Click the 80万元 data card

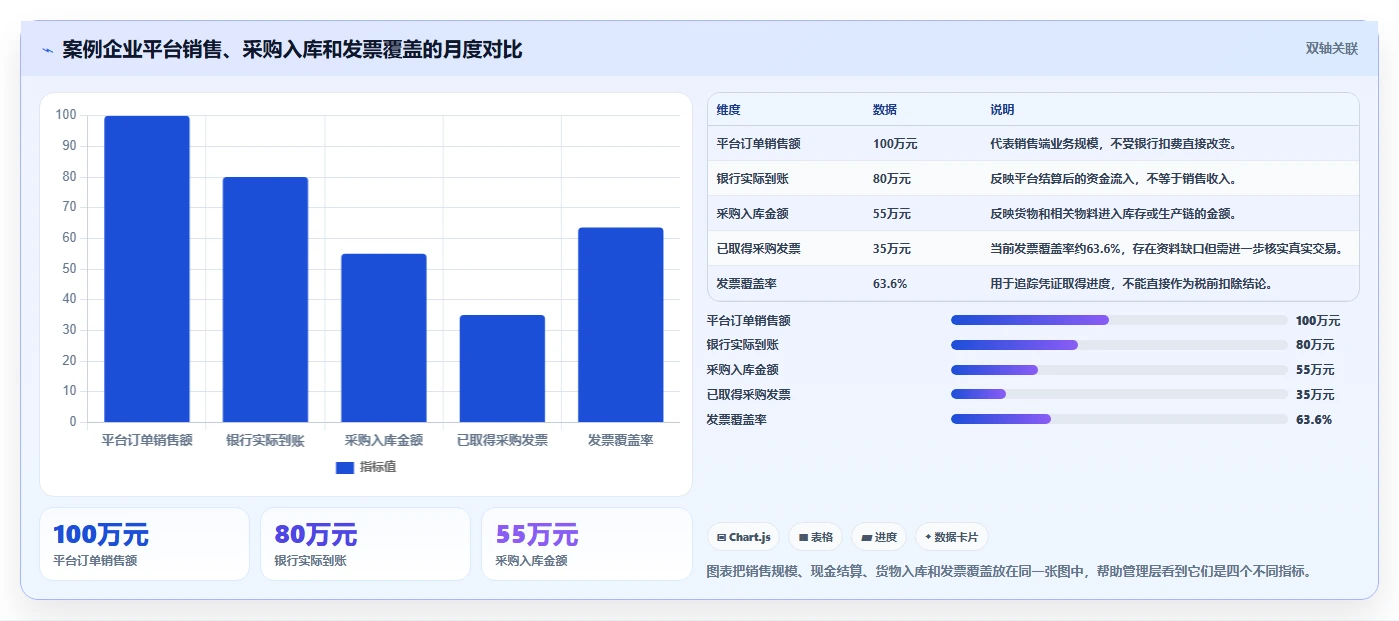[365, 544]
